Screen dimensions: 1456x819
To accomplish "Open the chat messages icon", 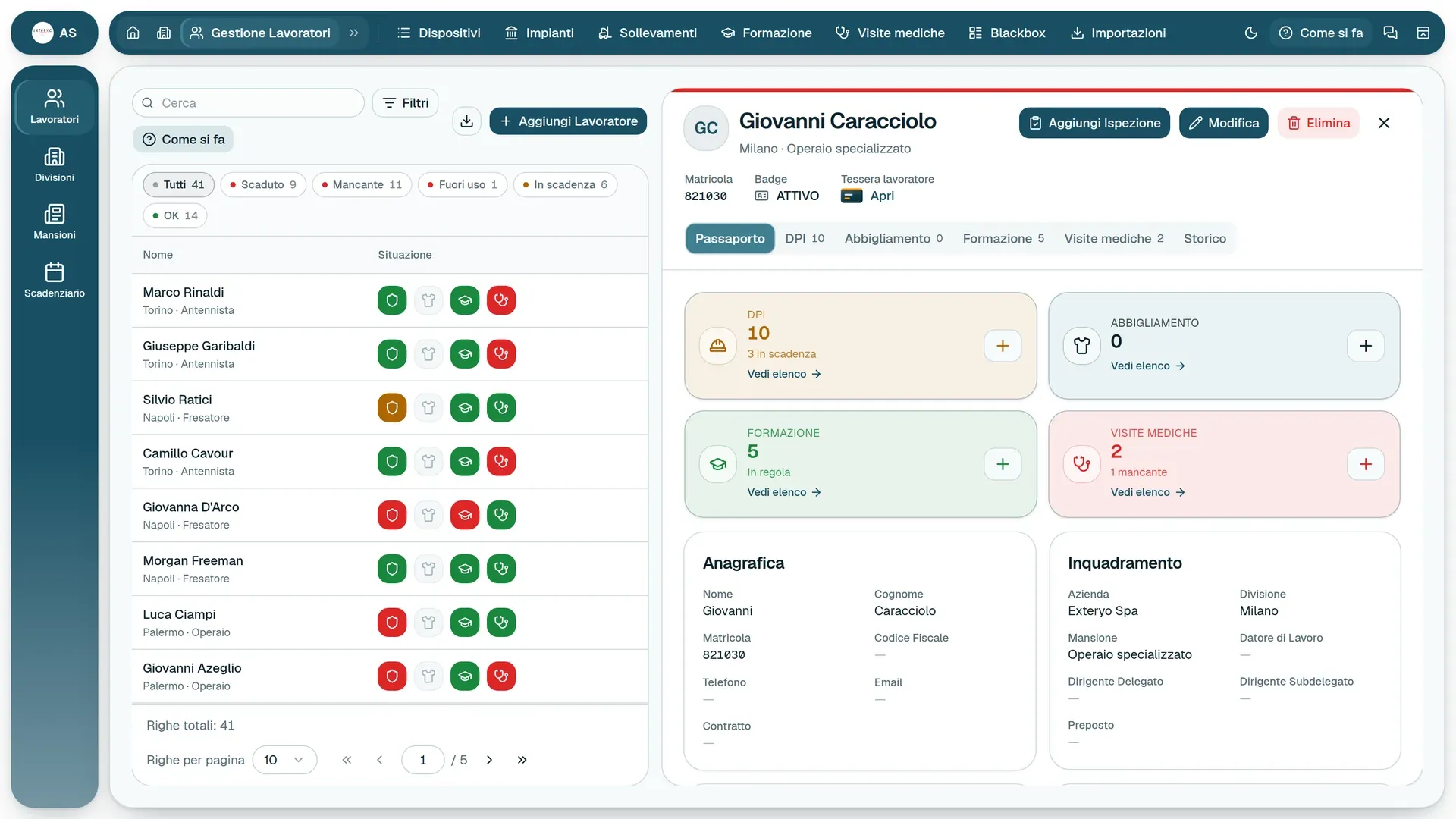I will tap(1390, 33).
